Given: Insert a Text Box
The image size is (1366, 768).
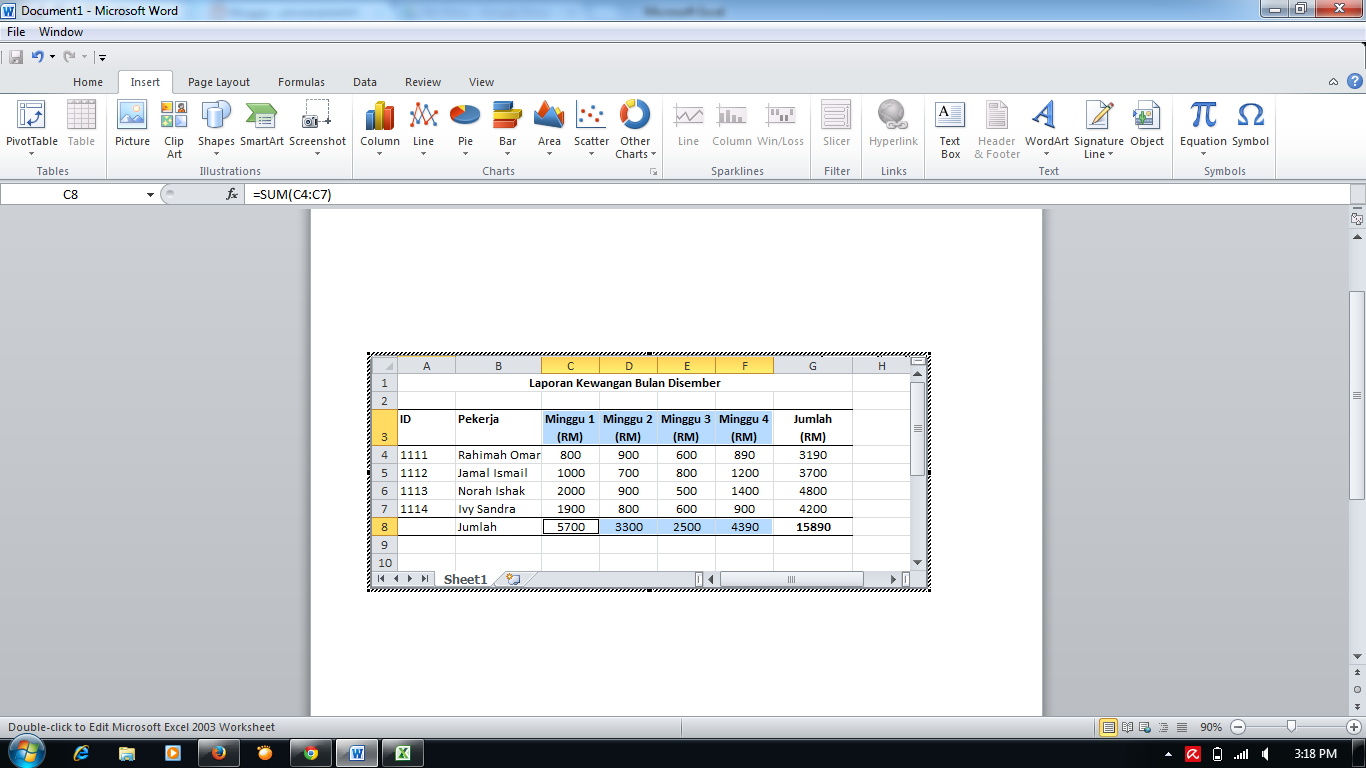Looking at the screenshot, I should [950, 128].
